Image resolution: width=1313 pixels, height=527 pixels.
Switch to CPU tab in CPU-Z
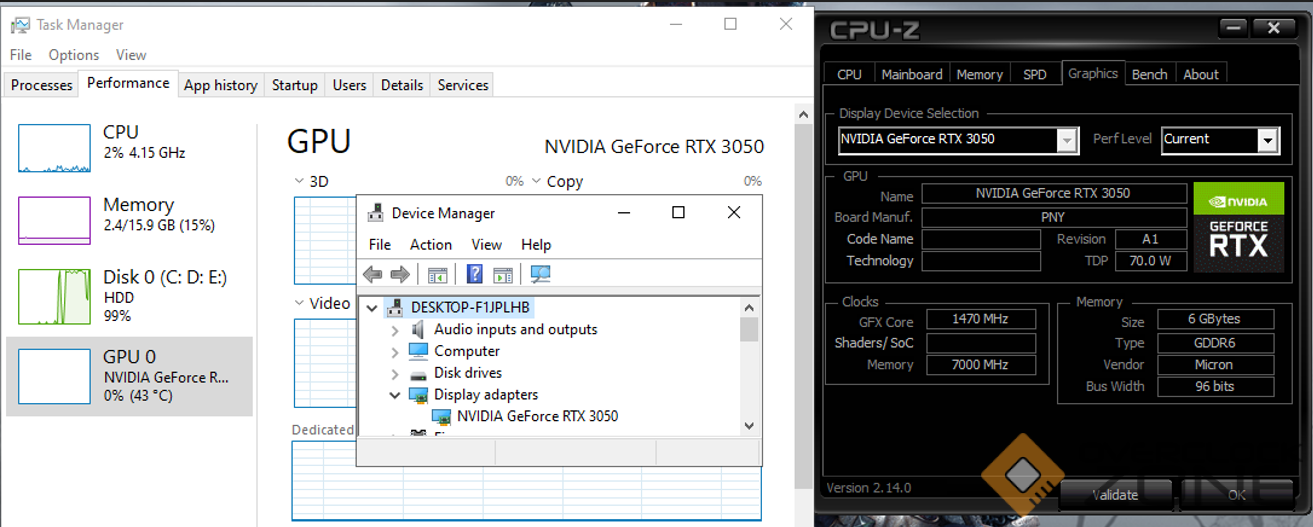click(850, 74)
